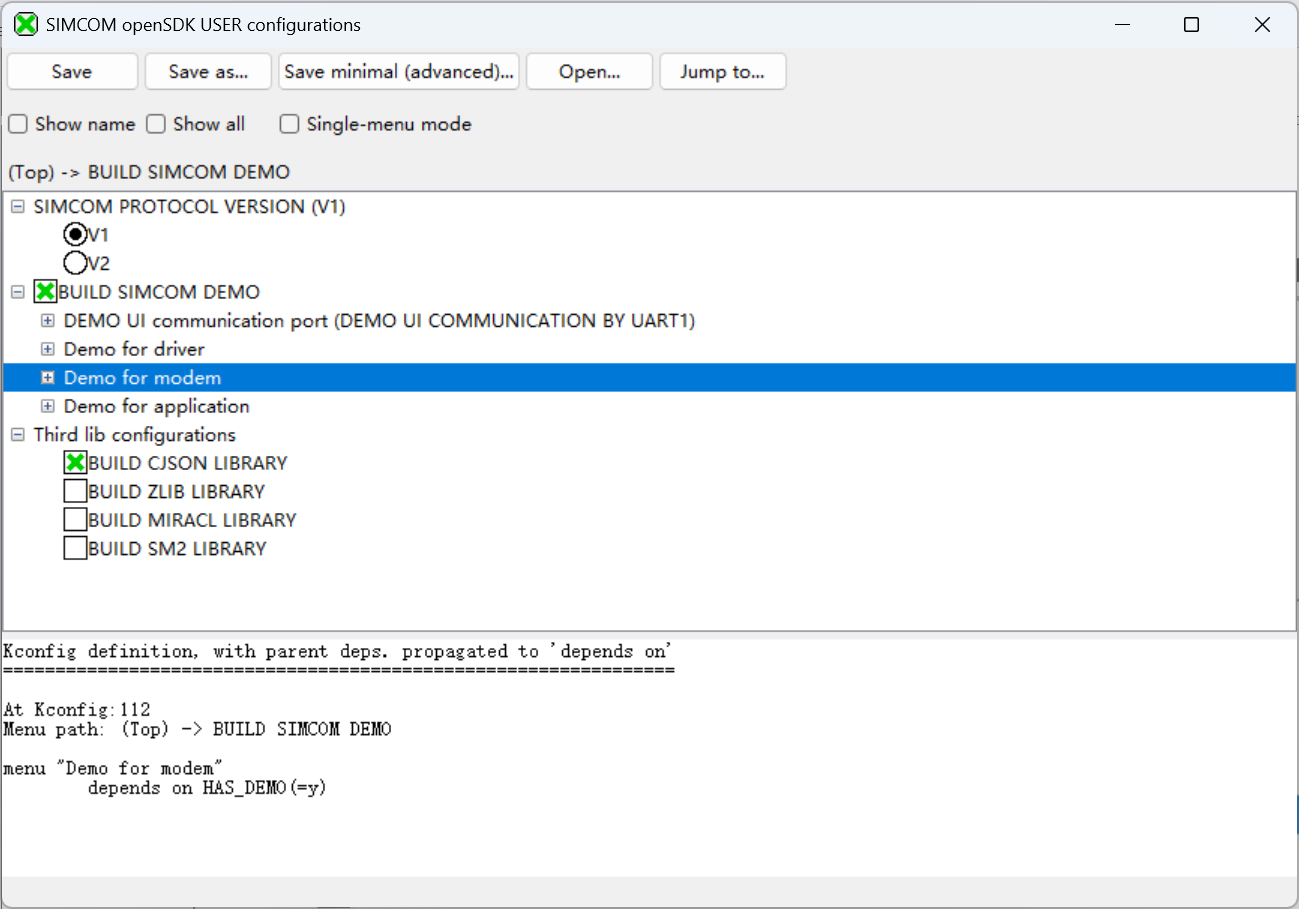Check BUILD SM2 LIBRARY checkbox

pyautogui.click(x=75, y=548)
